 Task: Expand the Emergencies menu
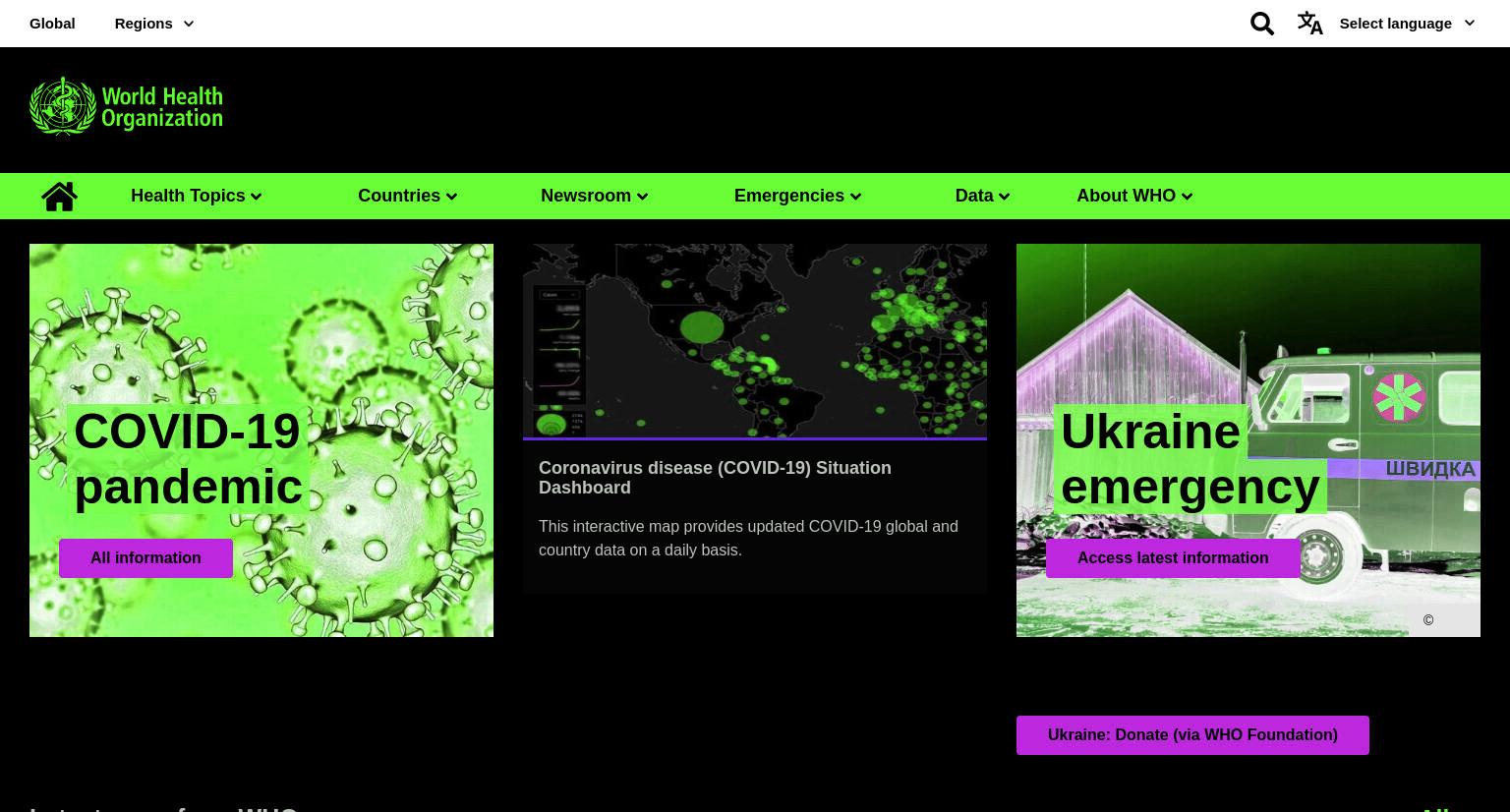point(797,196)
